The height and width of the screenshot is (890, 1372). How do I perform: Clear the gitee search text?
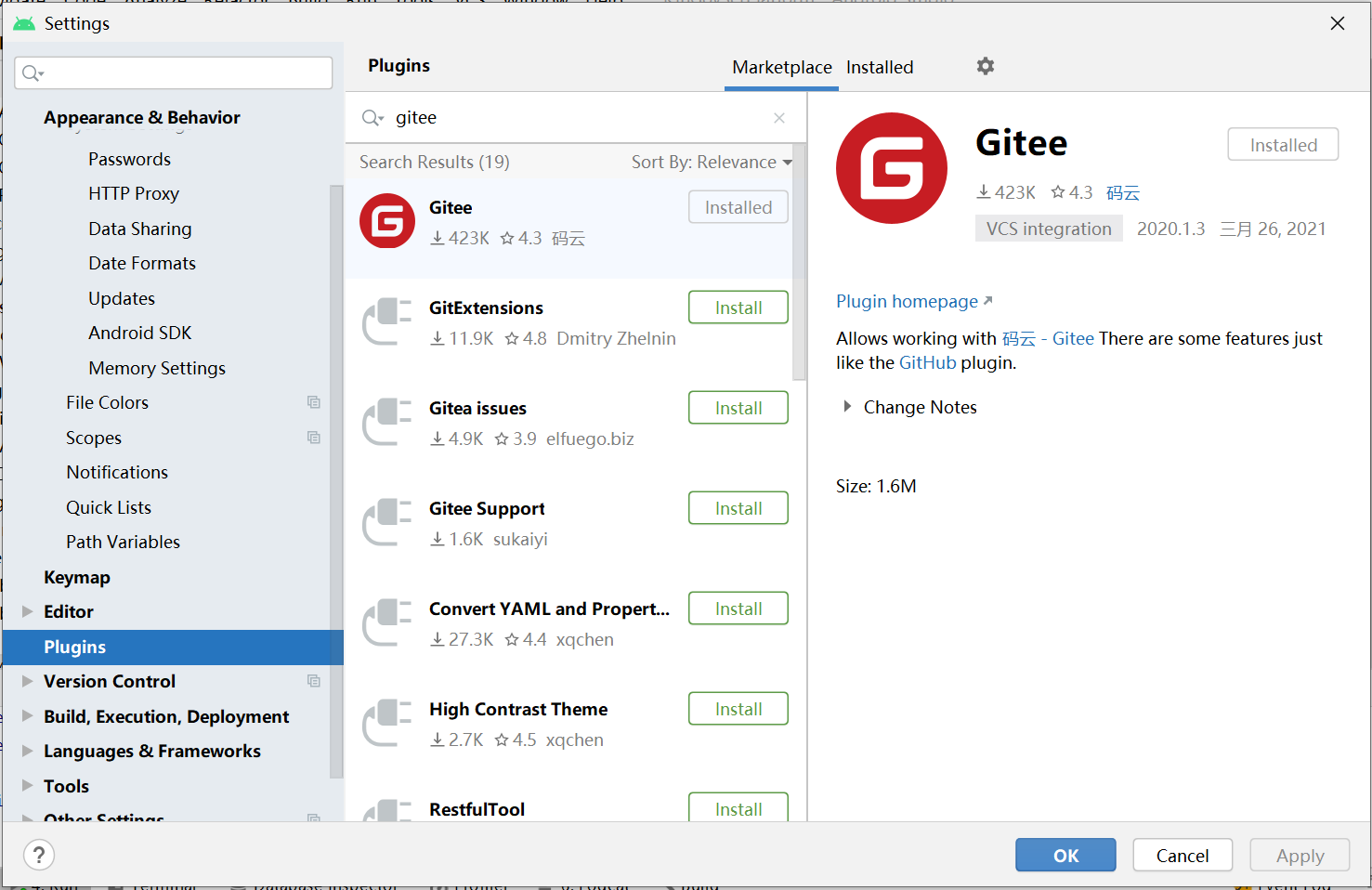pos(779,118)
